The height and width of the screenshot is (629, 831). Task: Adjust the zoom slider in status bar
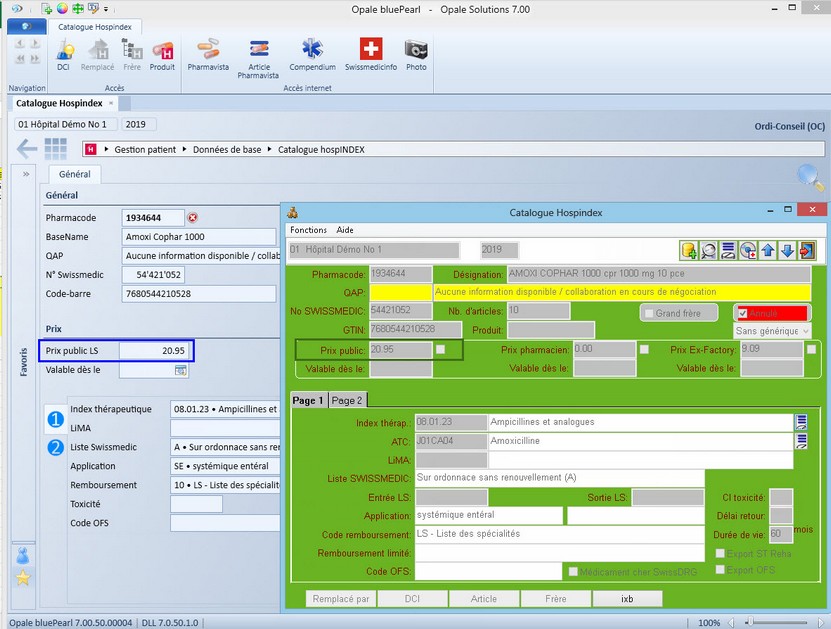tap(749, 622)
